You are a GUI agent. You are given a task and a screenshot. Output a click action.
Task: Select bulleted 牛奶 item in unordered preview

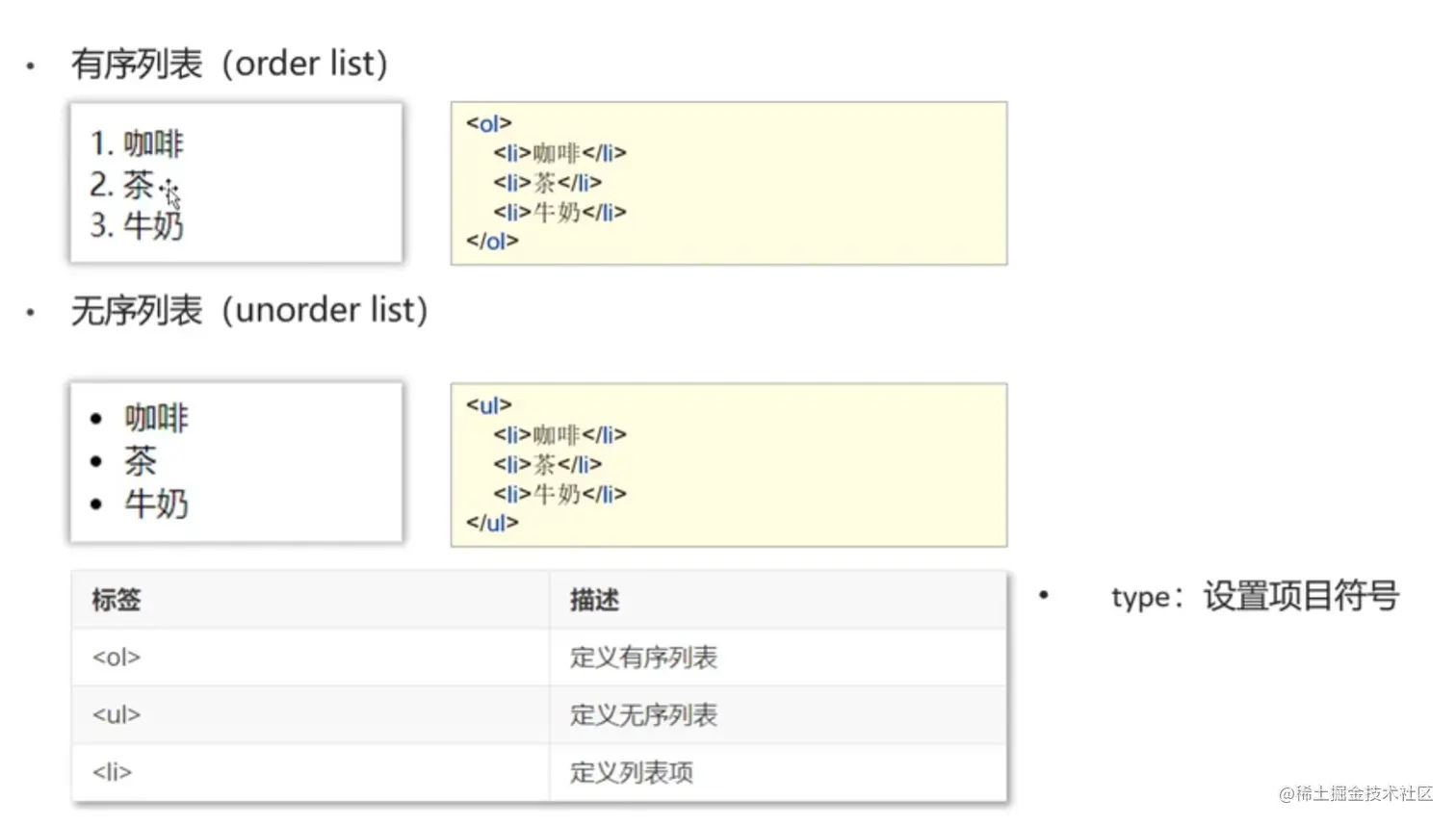point(156,503)
